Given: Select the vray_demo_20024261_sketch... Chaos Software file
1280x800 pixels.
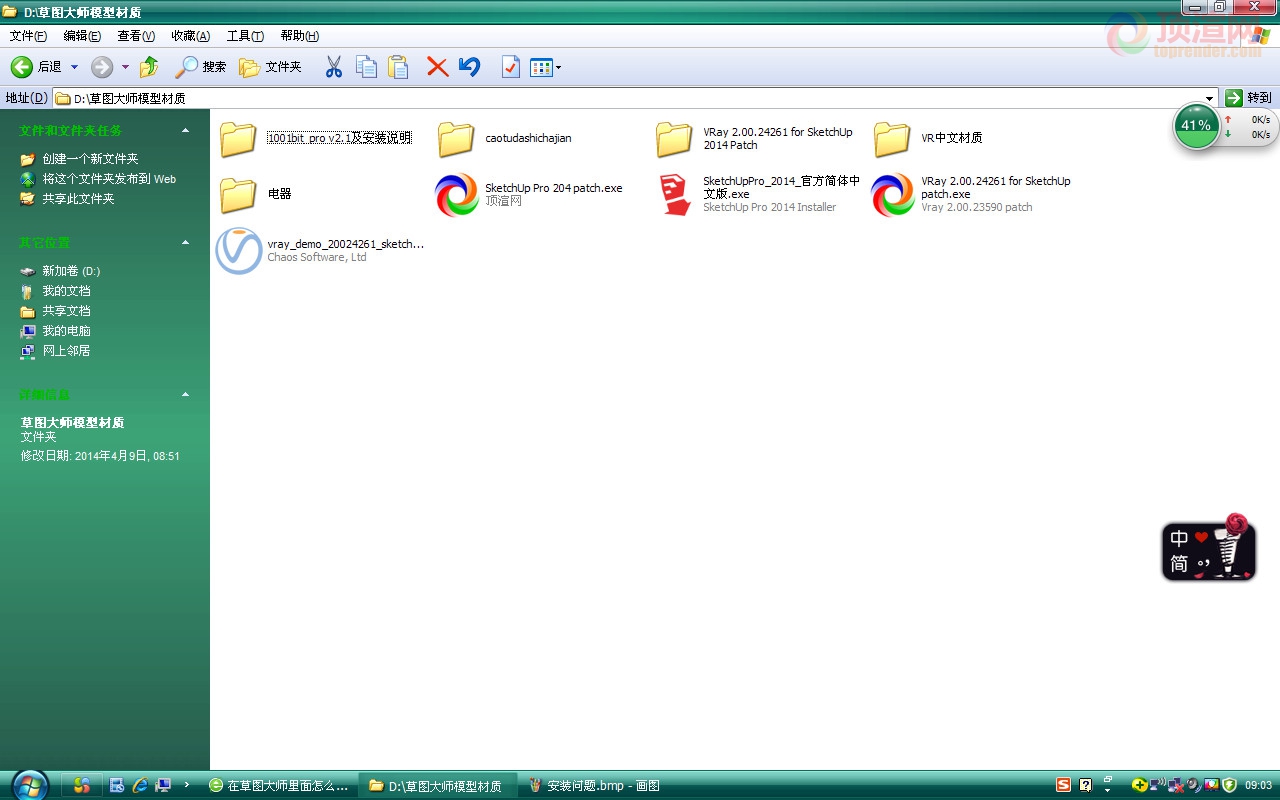Looking at the screenshot, I should pyautogui.click(x=320, y=250).
